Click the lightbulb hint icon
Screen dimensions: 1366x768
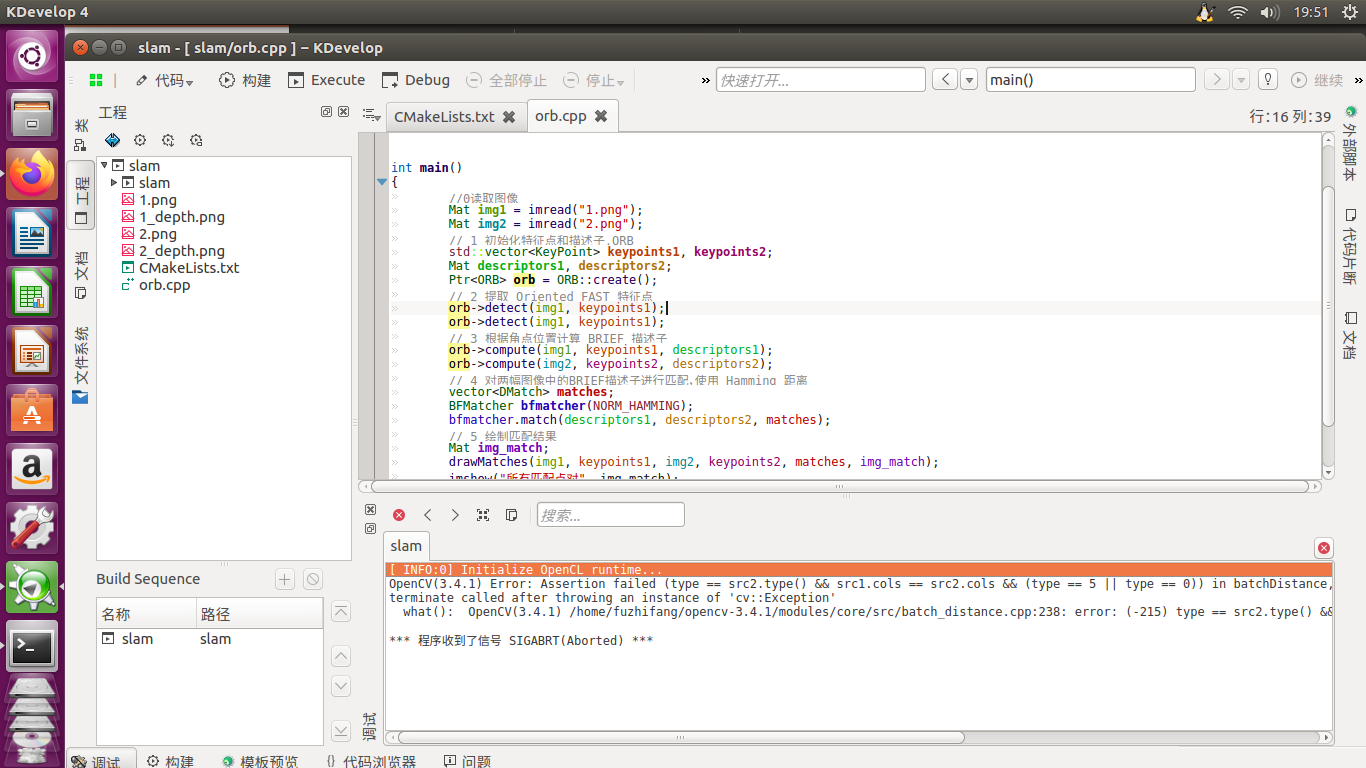tap(1268, 80)
